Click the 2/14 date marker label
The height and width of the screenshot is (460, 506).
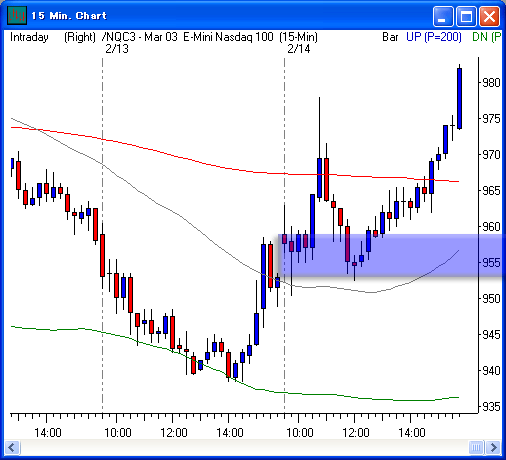pos(299,49)
